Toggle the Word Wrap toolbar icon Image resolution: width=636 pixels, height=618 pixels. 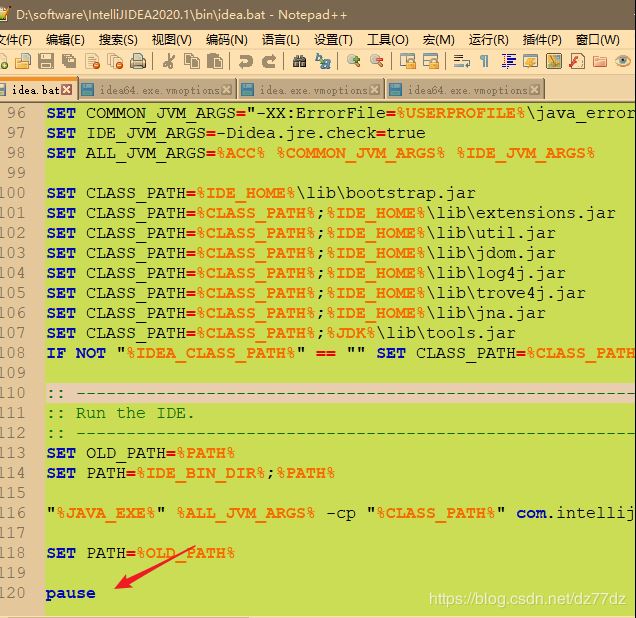click(462, 62)
